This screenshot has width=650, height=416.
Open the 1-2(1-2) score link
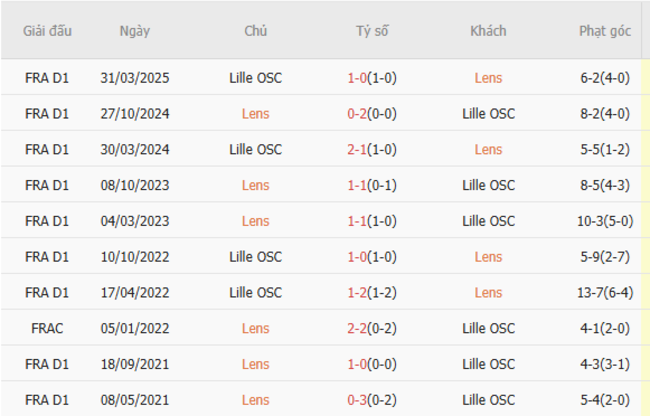tap(372, 292)
